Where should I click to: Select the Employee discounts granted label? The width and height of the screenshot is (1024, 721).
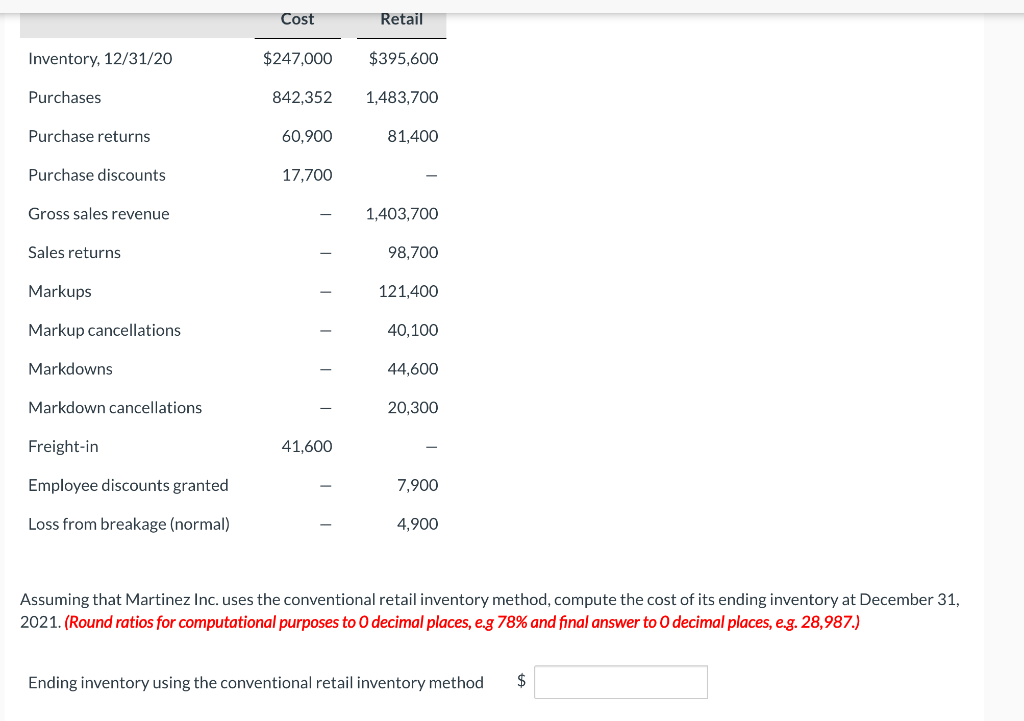point(128,485)
